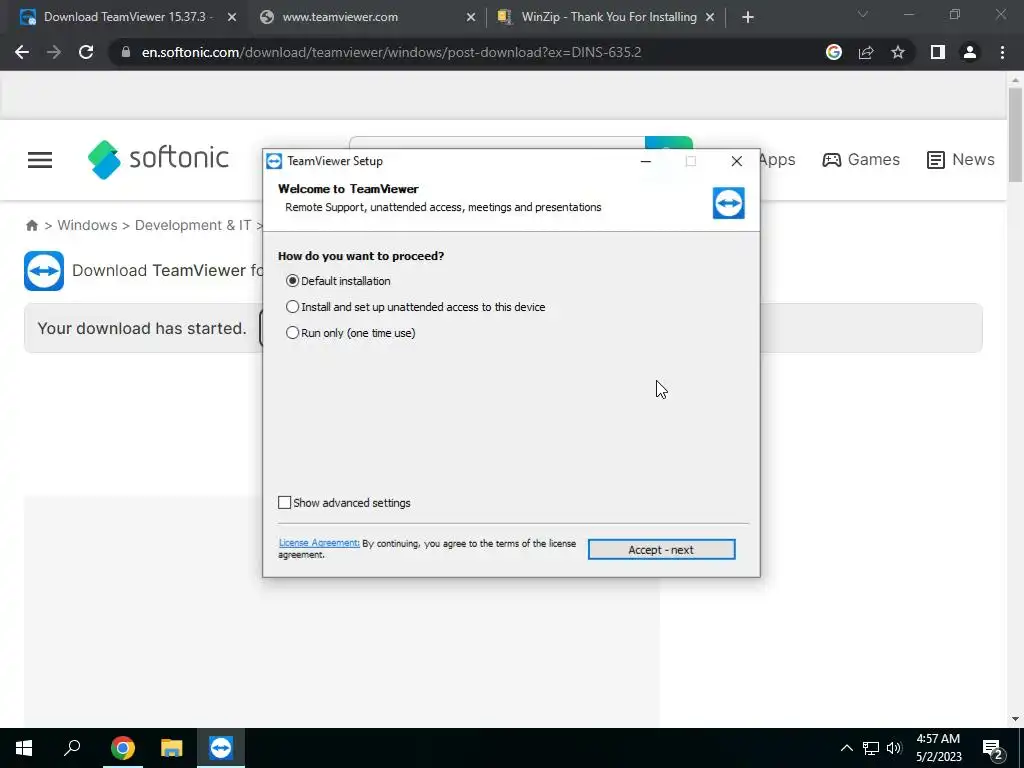Open volume control tray icon
The image size is (1024, 768).
894,748
